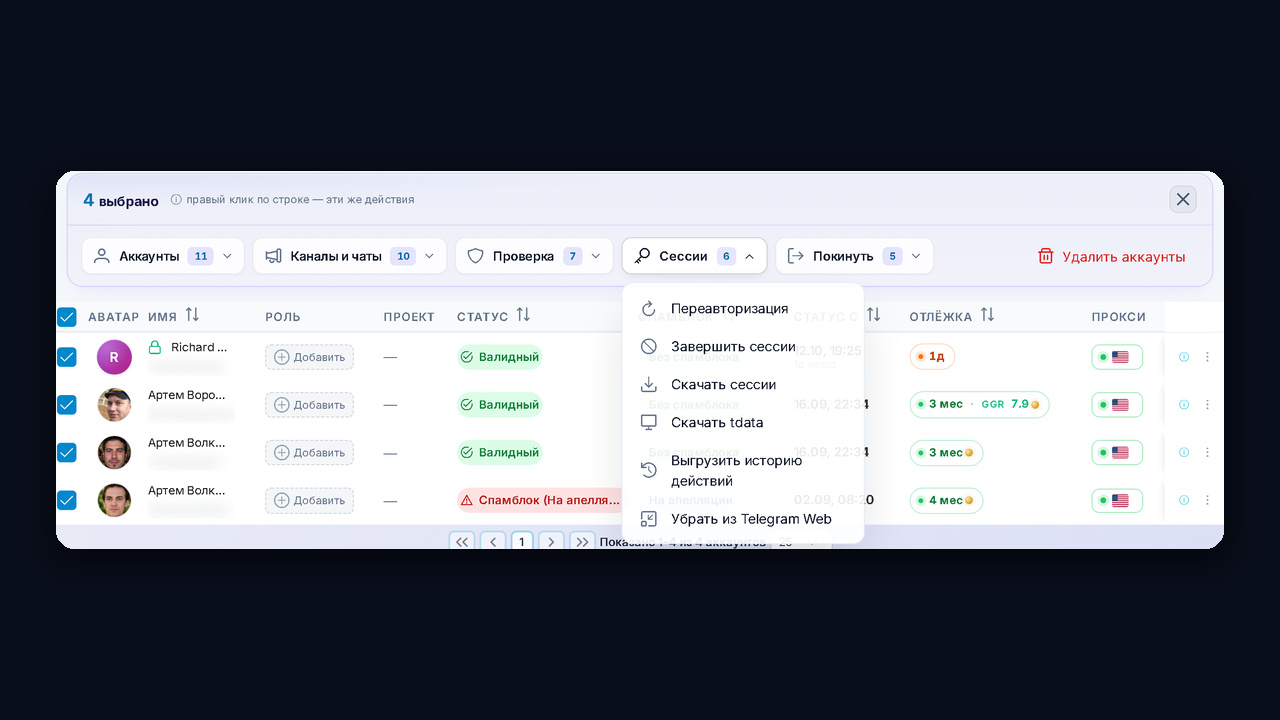1280x720 pixels.
Task: Open the three-dot menu in the Спамблок row
Action: (1207, 500)
